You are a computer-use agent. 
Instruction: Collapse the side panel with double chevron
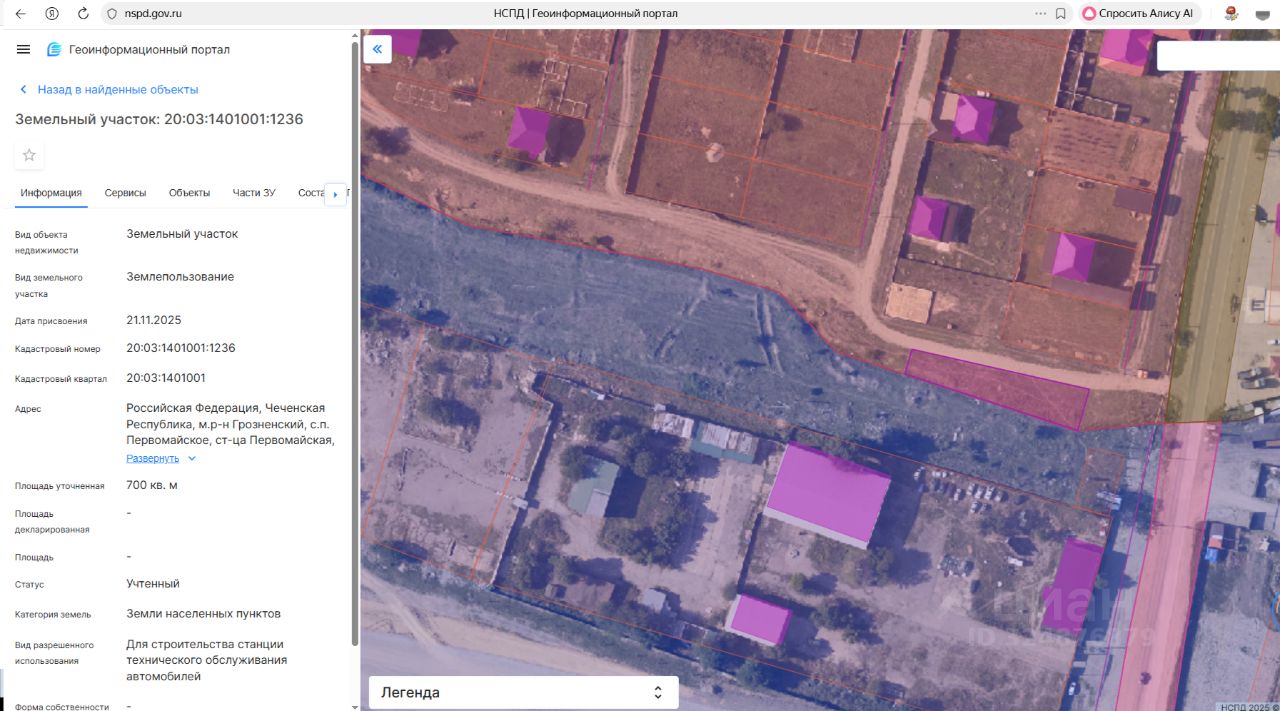coord(377,49)
